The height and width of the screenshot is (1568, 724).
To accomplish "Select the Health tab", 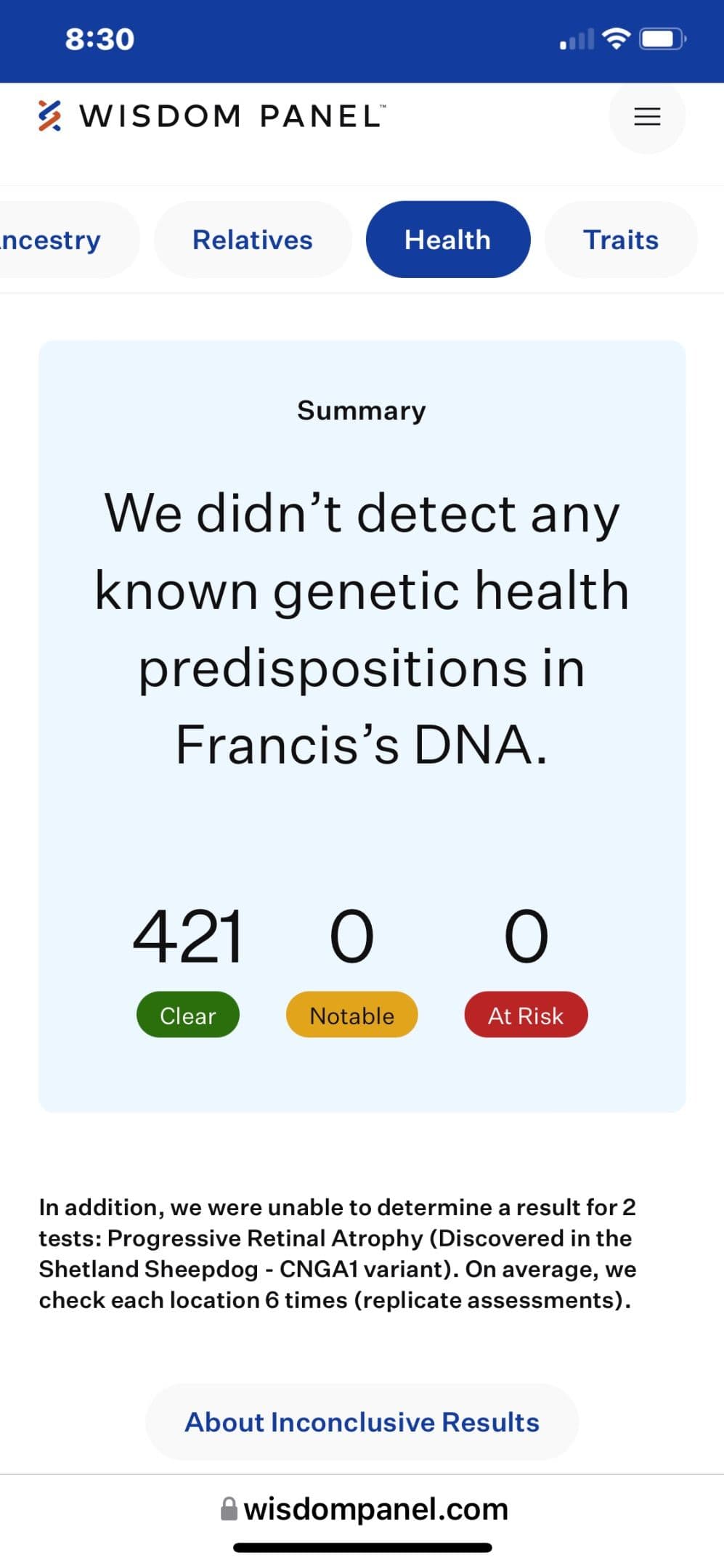I will coord(448,240).
